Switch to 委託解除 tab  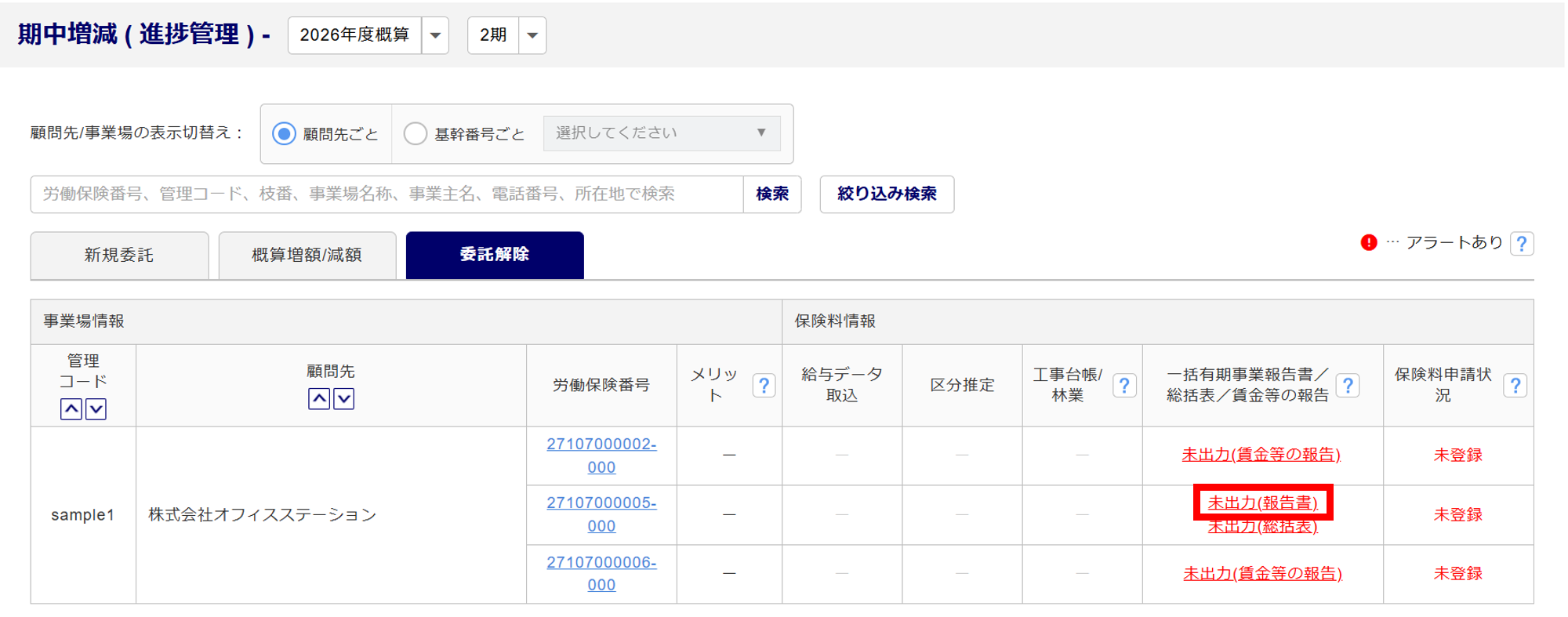(495, 255)
